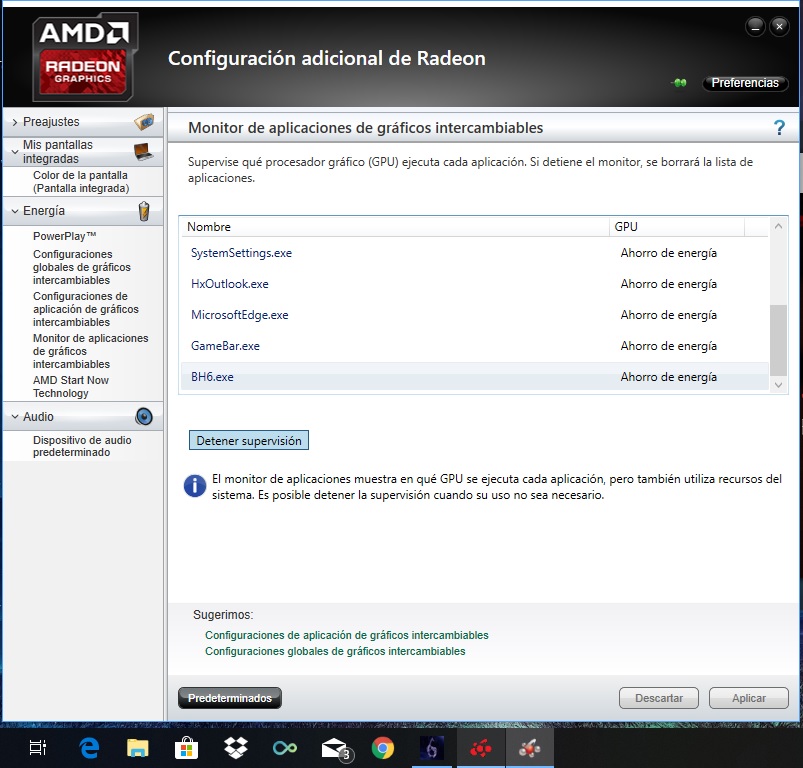This screenshot has width=803, height=768.
Task: Open the infinity-logo app in the taskbar
Action: [x=285, y=749]
